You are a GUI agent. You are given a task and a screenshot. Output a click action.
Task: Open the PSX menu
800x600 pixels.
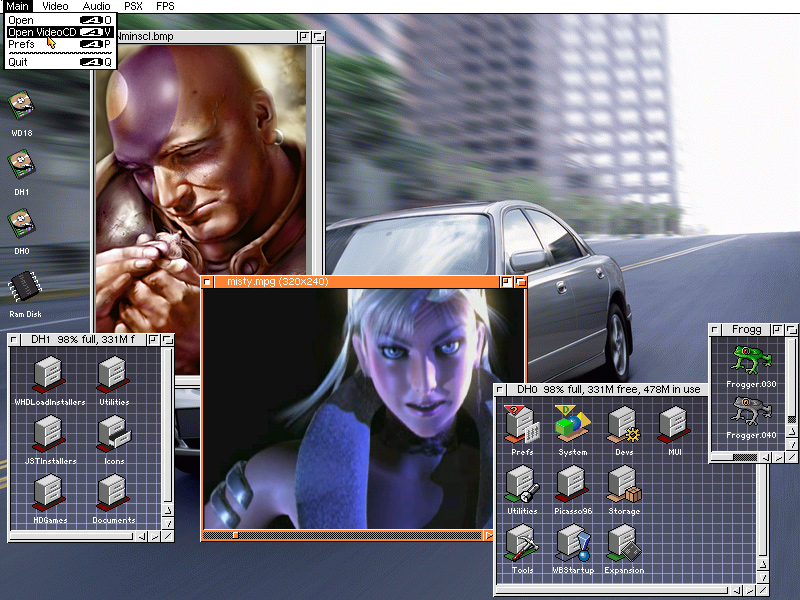pos(135,6)
